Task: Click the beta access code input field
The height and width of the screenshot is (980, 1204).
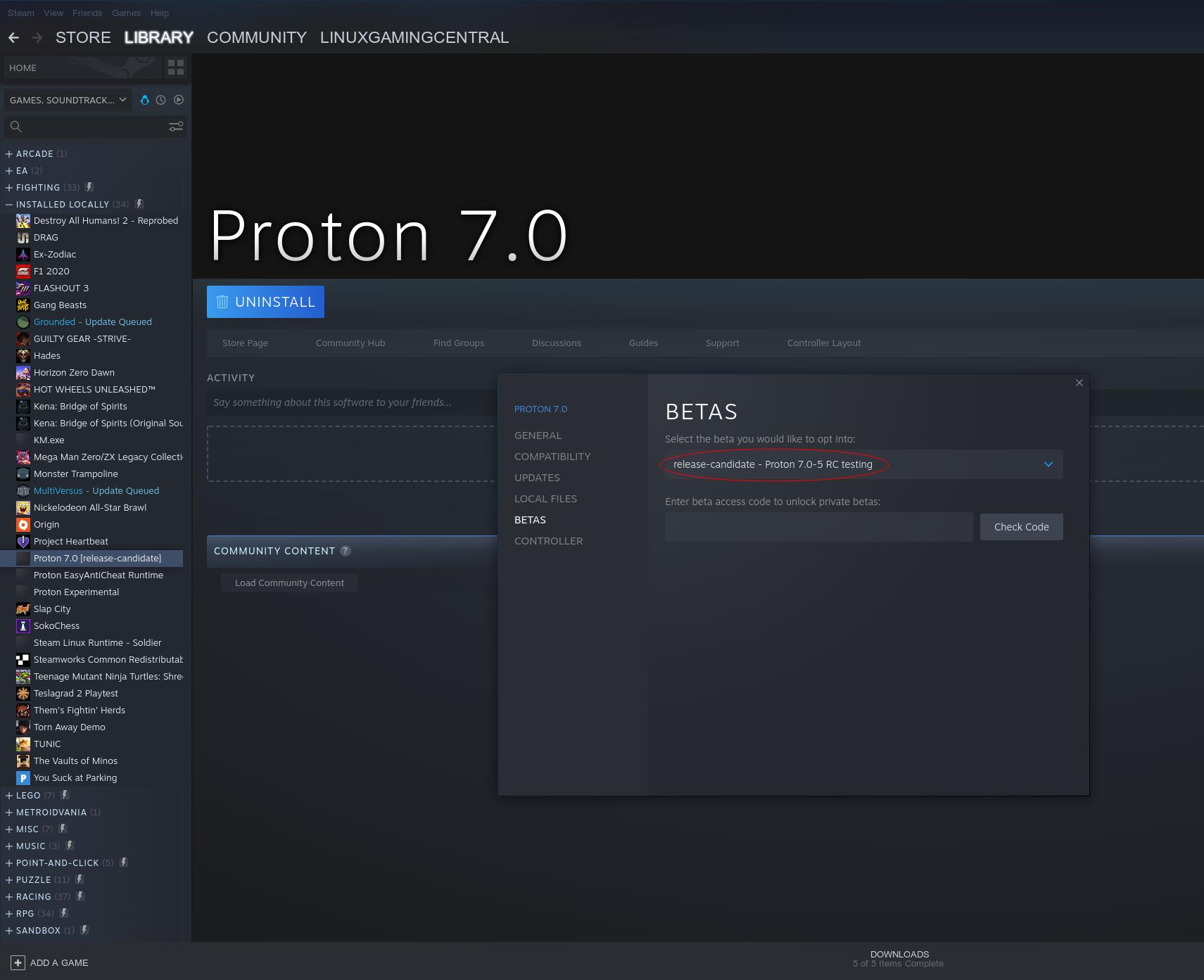Action: click(x=819, y=527)
